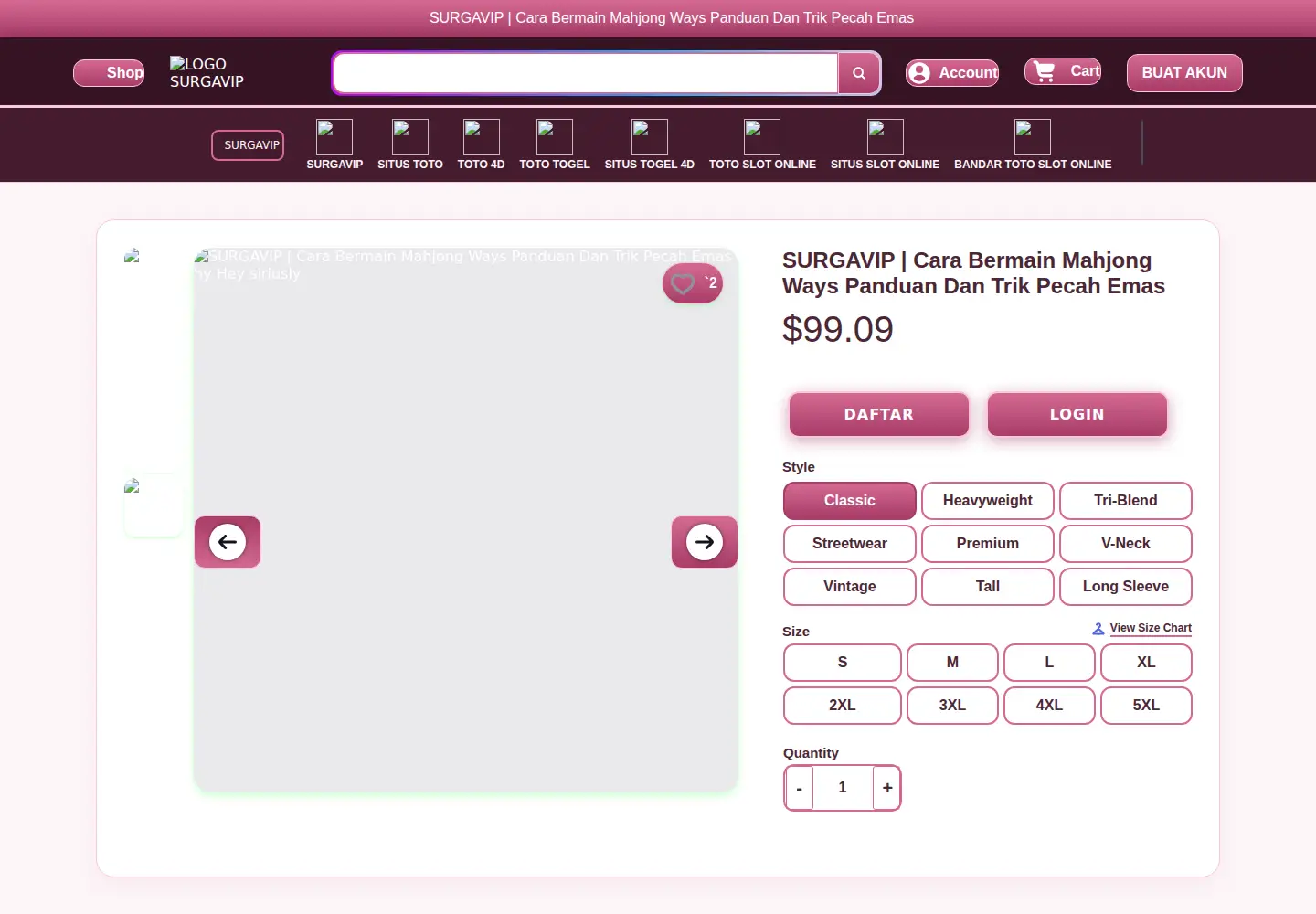Click the BUAT AKUN button
Viewport: 1316px width, 914px height.
1184,73
